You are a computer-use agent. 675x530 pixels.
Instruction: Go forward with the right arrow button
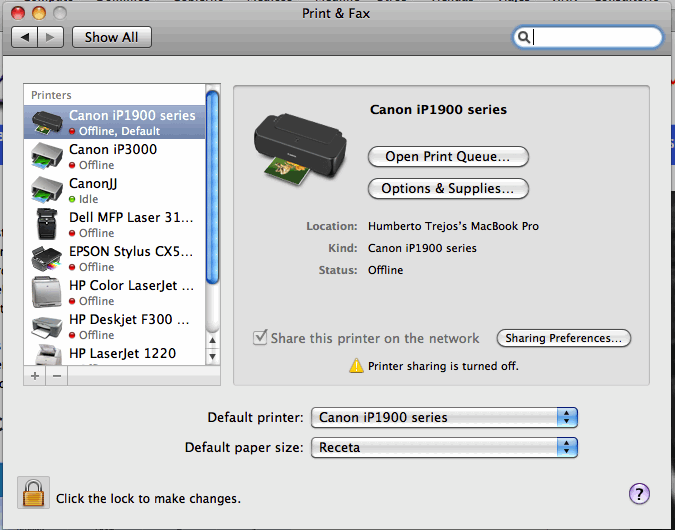51,37
